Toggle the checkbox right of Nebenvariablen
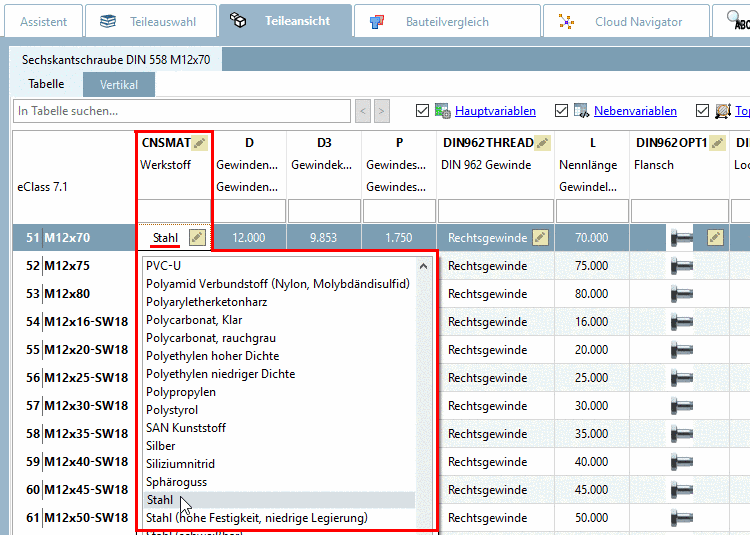 [702, 110]
